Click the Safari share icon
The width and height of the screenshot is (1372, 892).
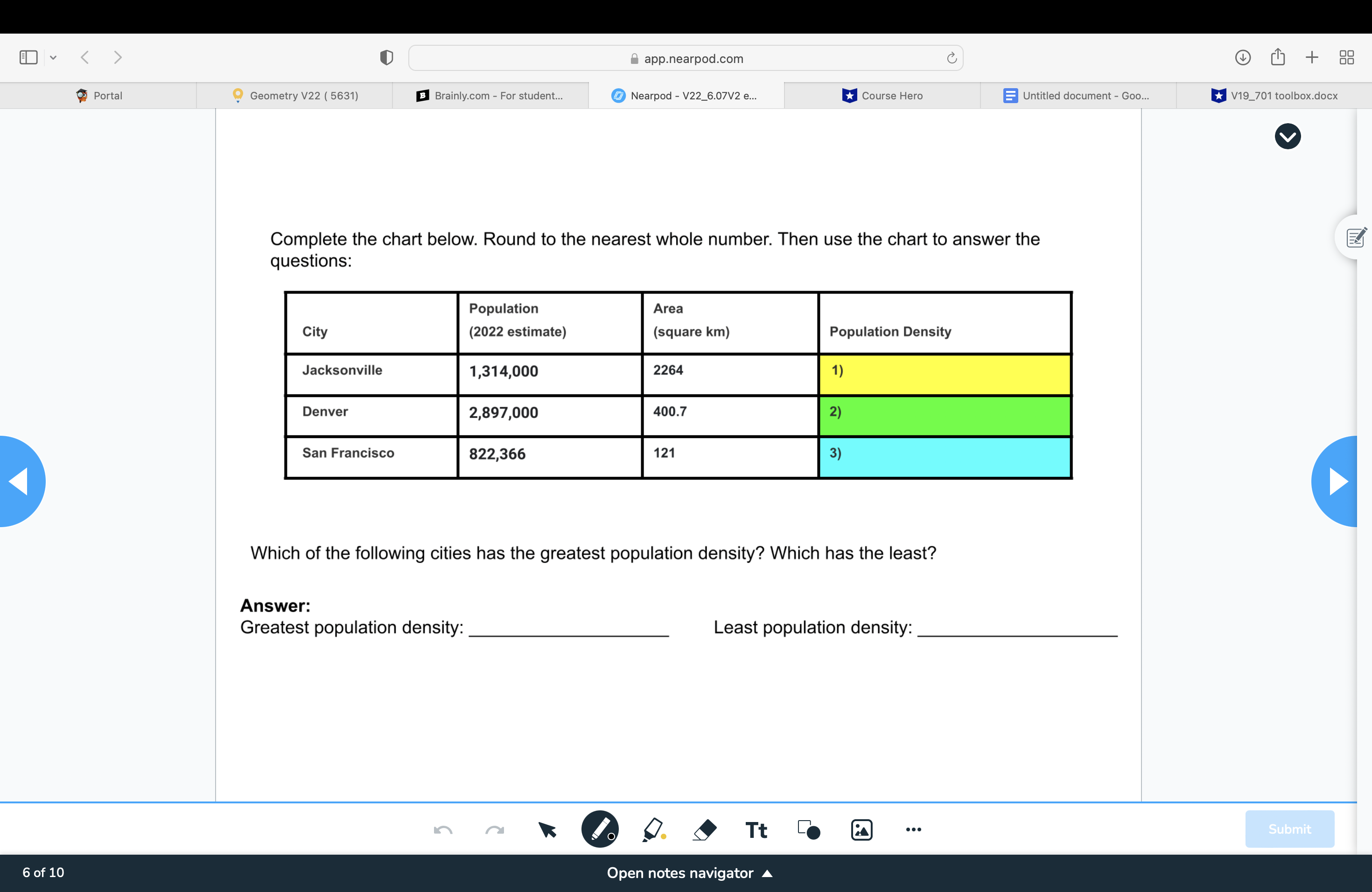click(x=1277, y=57)
